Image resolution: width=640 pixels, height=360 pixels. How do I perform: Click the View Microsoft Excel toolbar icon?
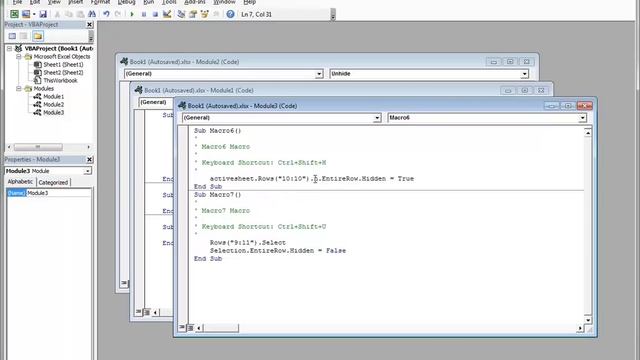[14, 14]
